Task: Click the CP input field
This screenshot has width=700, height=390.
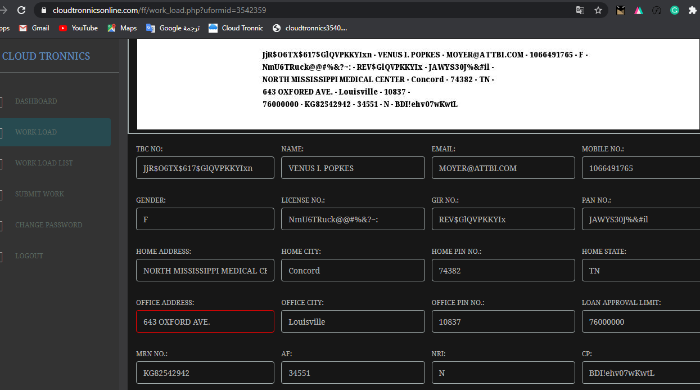Action: click(641, 373)
